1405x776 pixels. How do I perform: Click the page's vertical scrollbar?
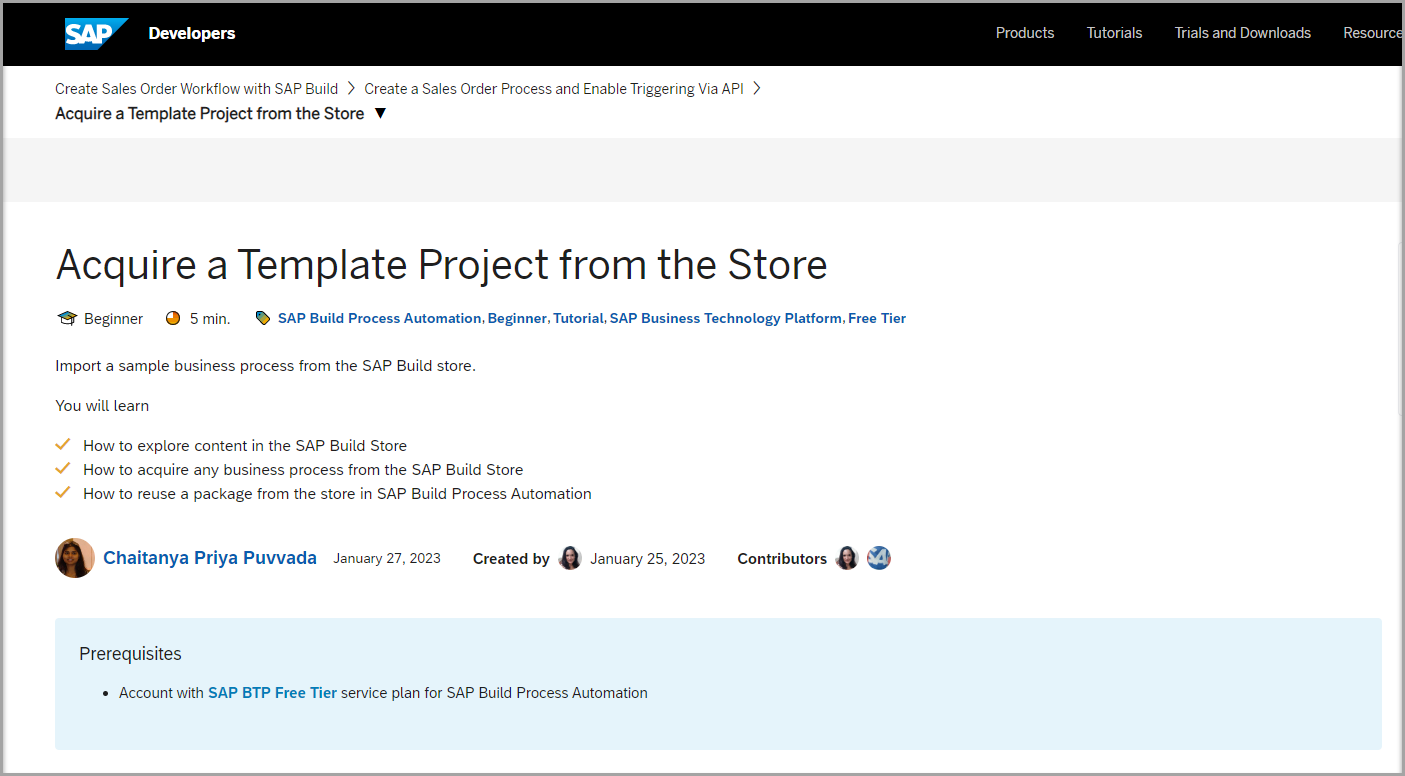(x=1399, y=330)
